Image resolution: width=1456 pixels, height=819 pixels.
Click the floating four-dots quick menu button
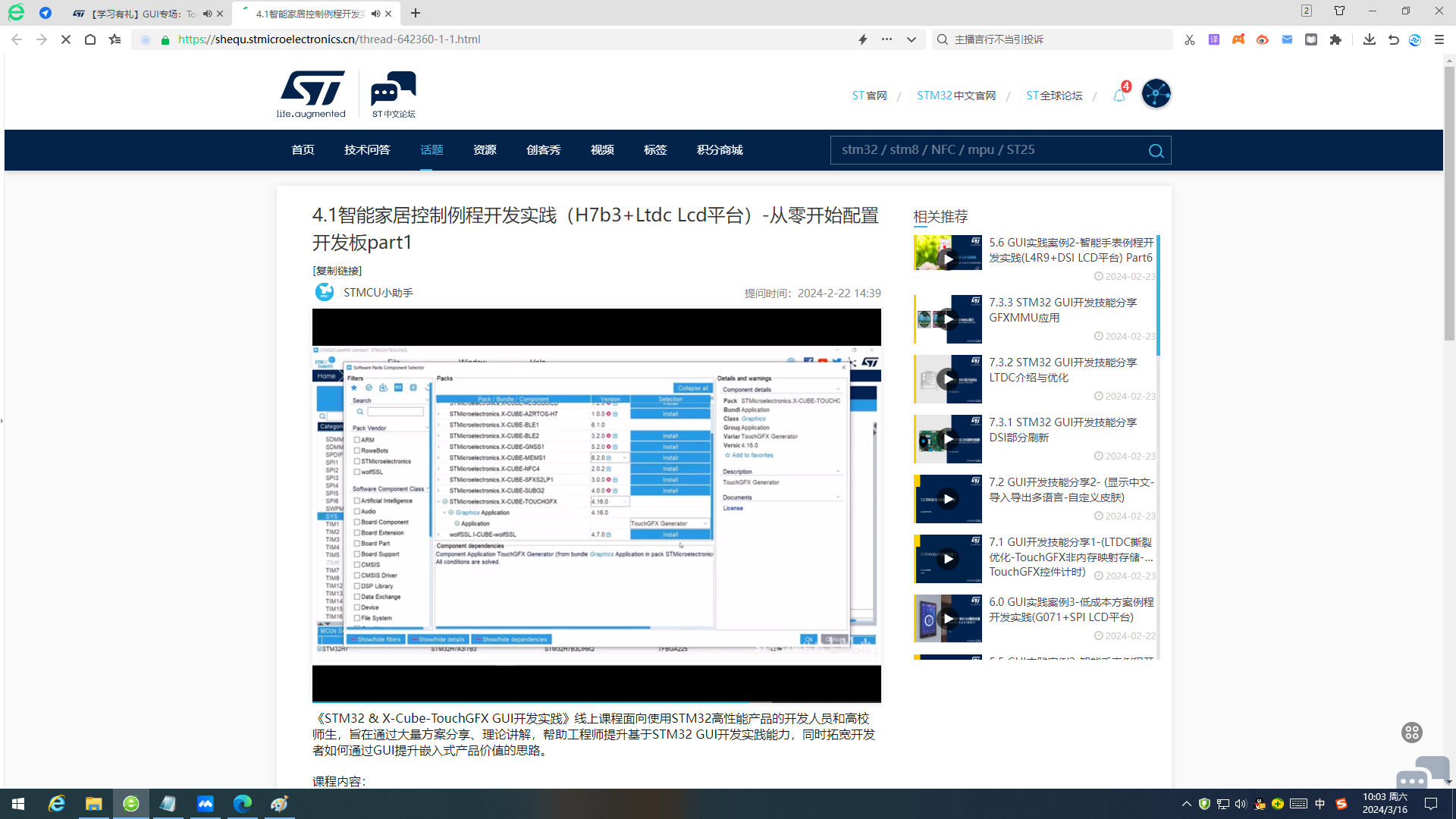coord(1411,733)
